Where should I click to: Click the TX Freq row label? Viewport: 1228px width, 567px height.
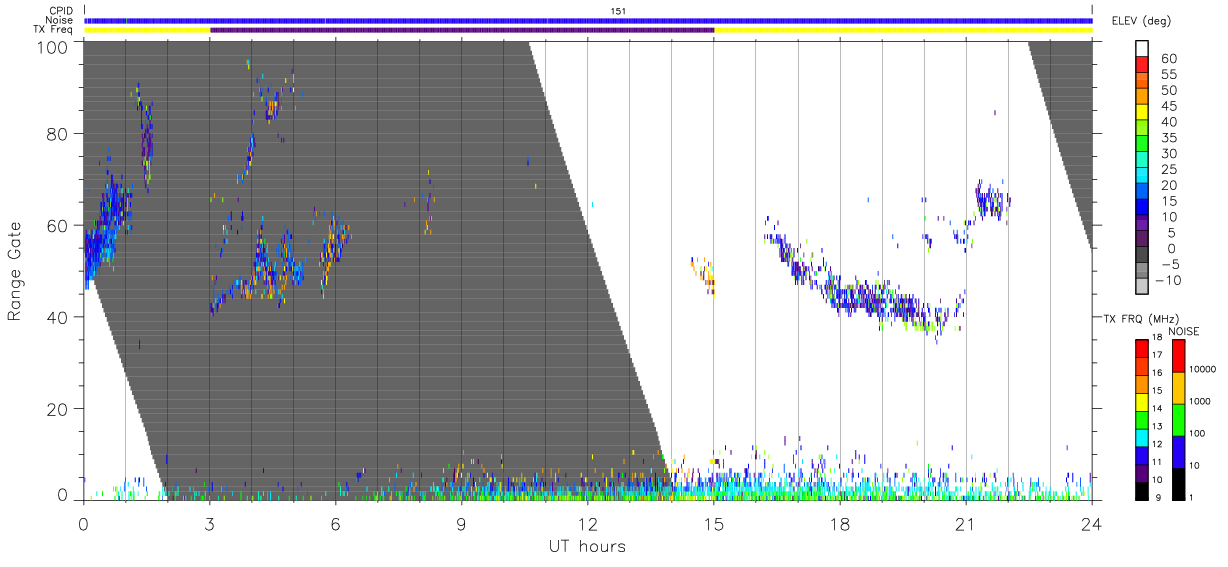click(54, 30)
